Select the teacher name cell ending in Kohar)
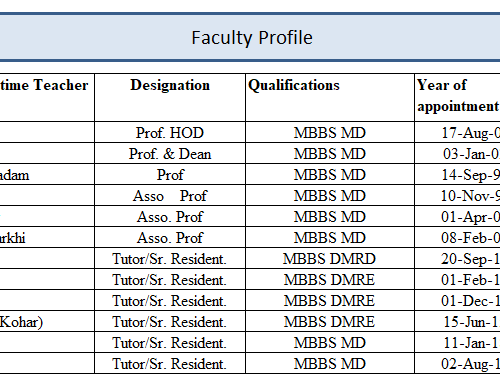Screen dimensions: 500x387 point(47,321)
